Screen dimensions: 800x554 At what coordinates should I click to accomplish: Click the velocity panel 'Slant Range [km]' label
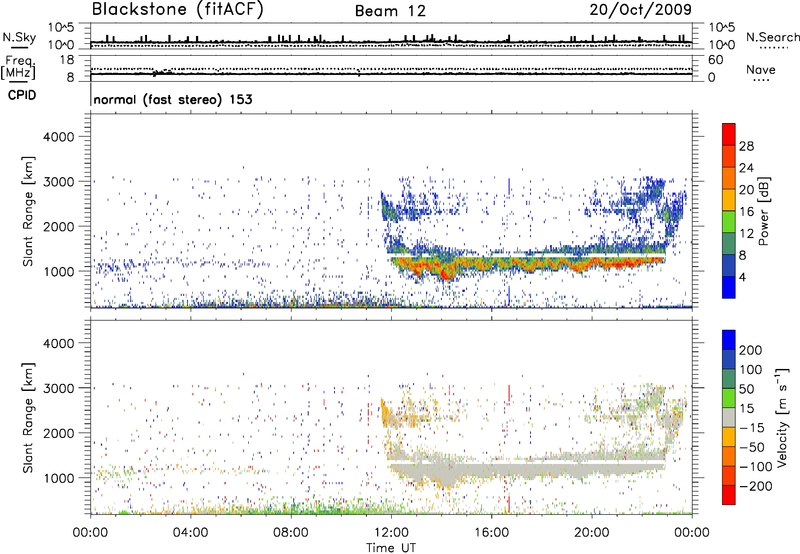28,417
